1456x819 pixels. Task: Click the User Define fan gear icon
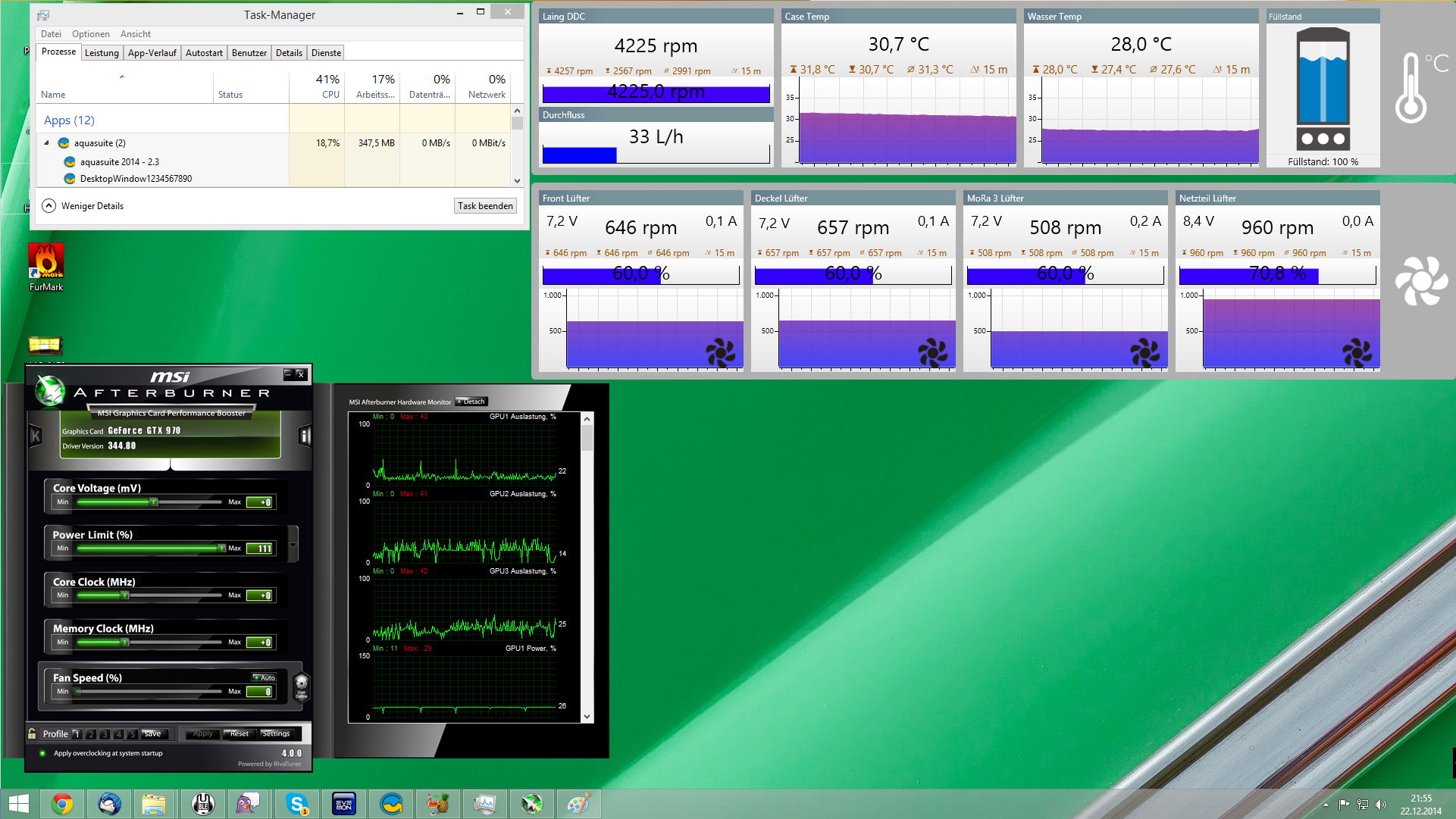301,686
